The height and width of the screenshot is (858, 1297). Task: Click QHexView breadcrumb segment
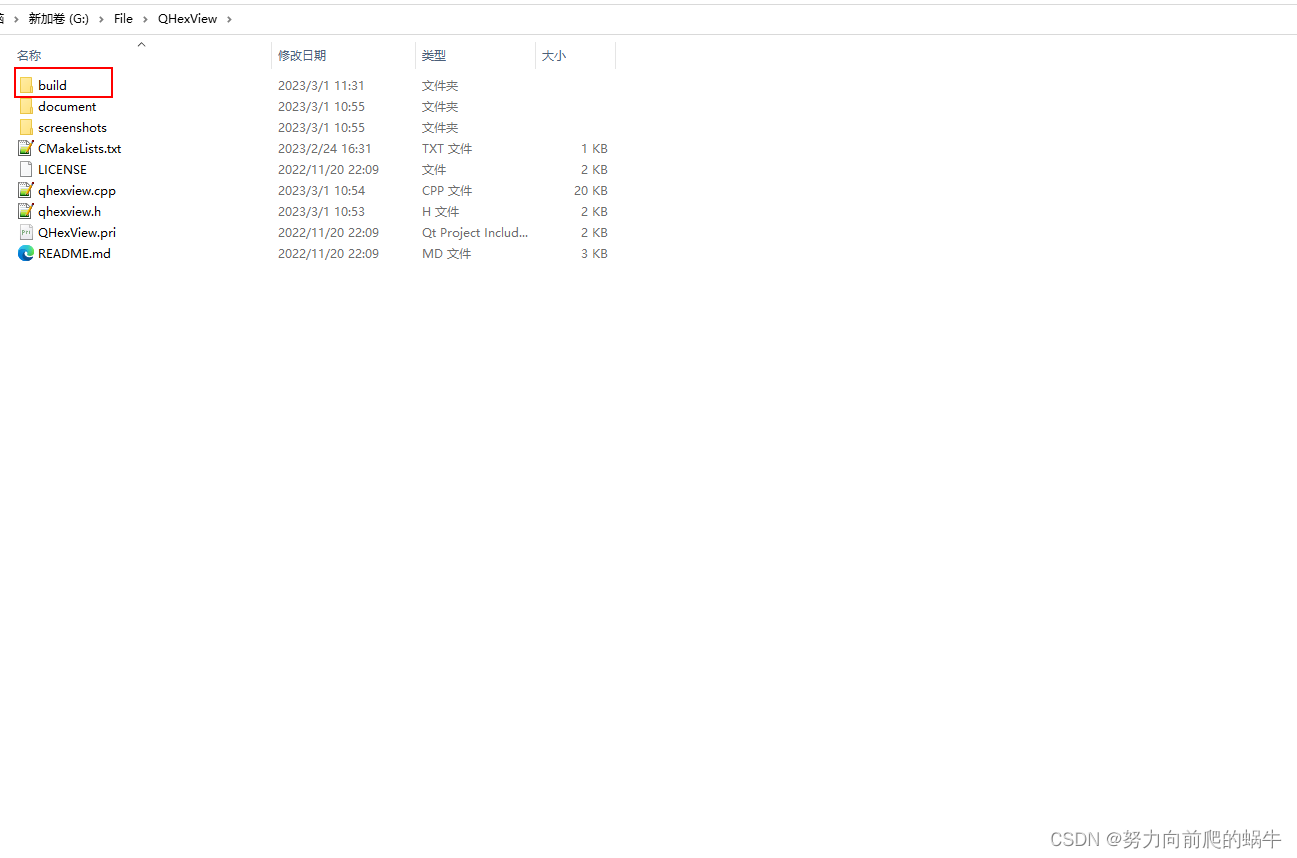point(187,18)
